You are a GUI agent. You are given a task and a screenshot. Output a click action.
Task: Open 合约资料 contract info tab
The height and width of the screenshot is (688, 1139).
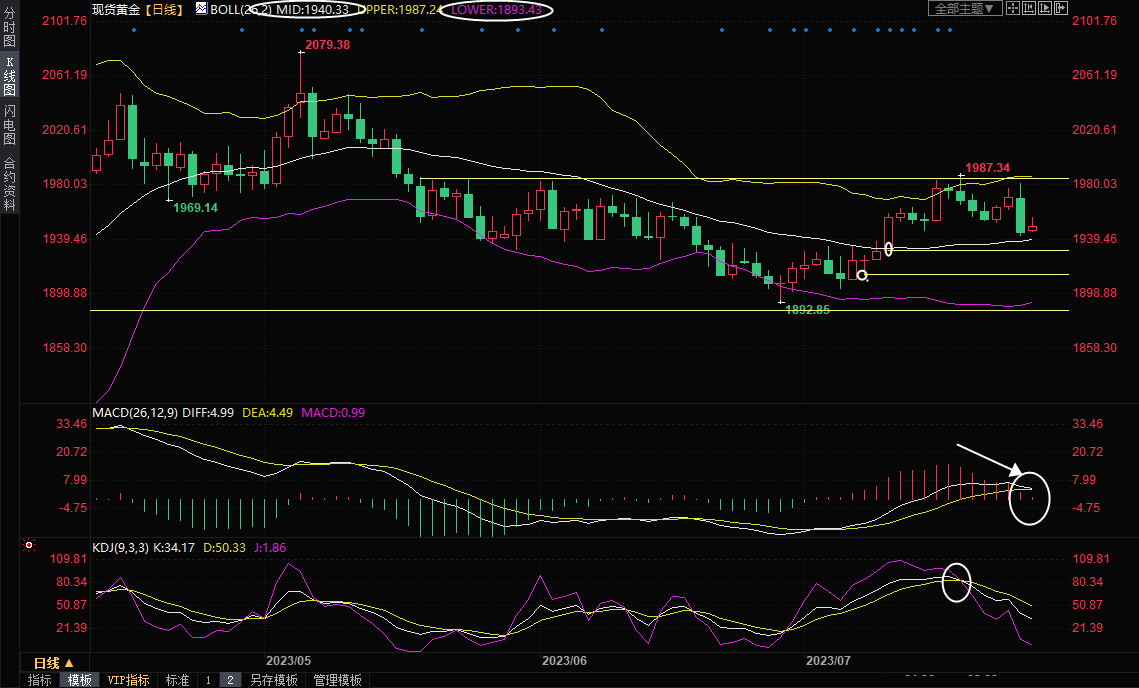[x=9, y=183]
